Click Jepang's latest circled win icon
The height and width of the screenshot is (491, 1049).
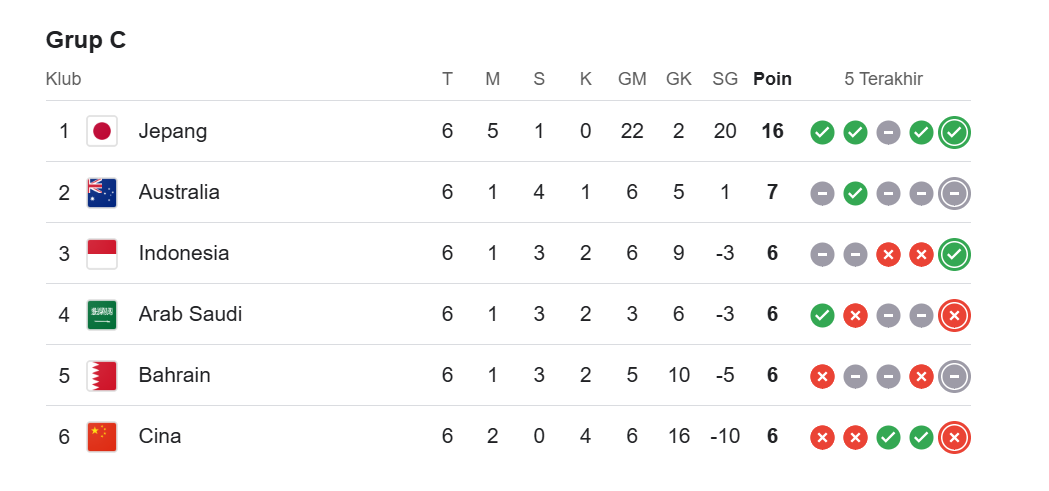(x=955, y=132)
